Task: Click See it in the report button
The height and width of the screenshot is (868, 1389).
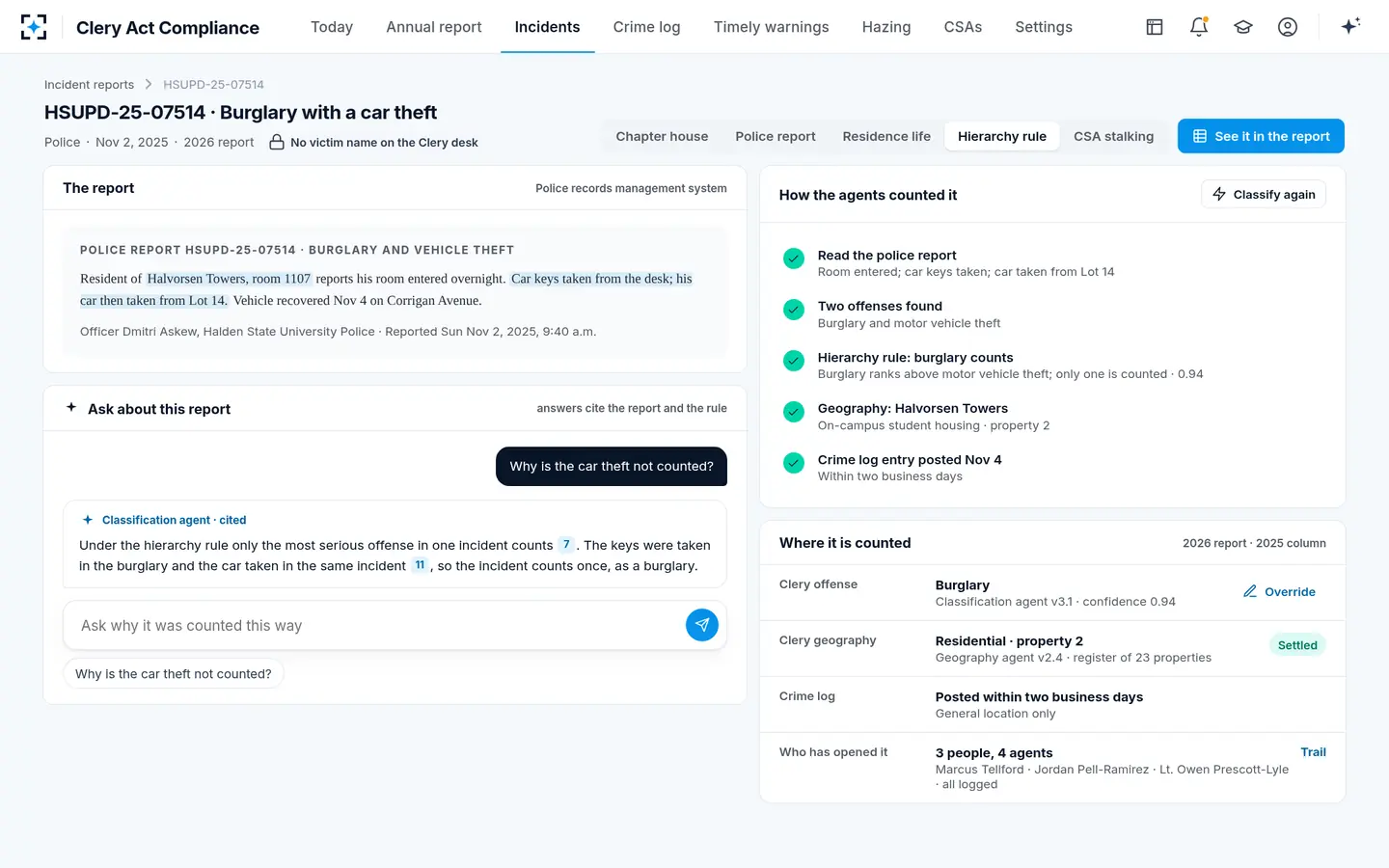Action: 1261,136
